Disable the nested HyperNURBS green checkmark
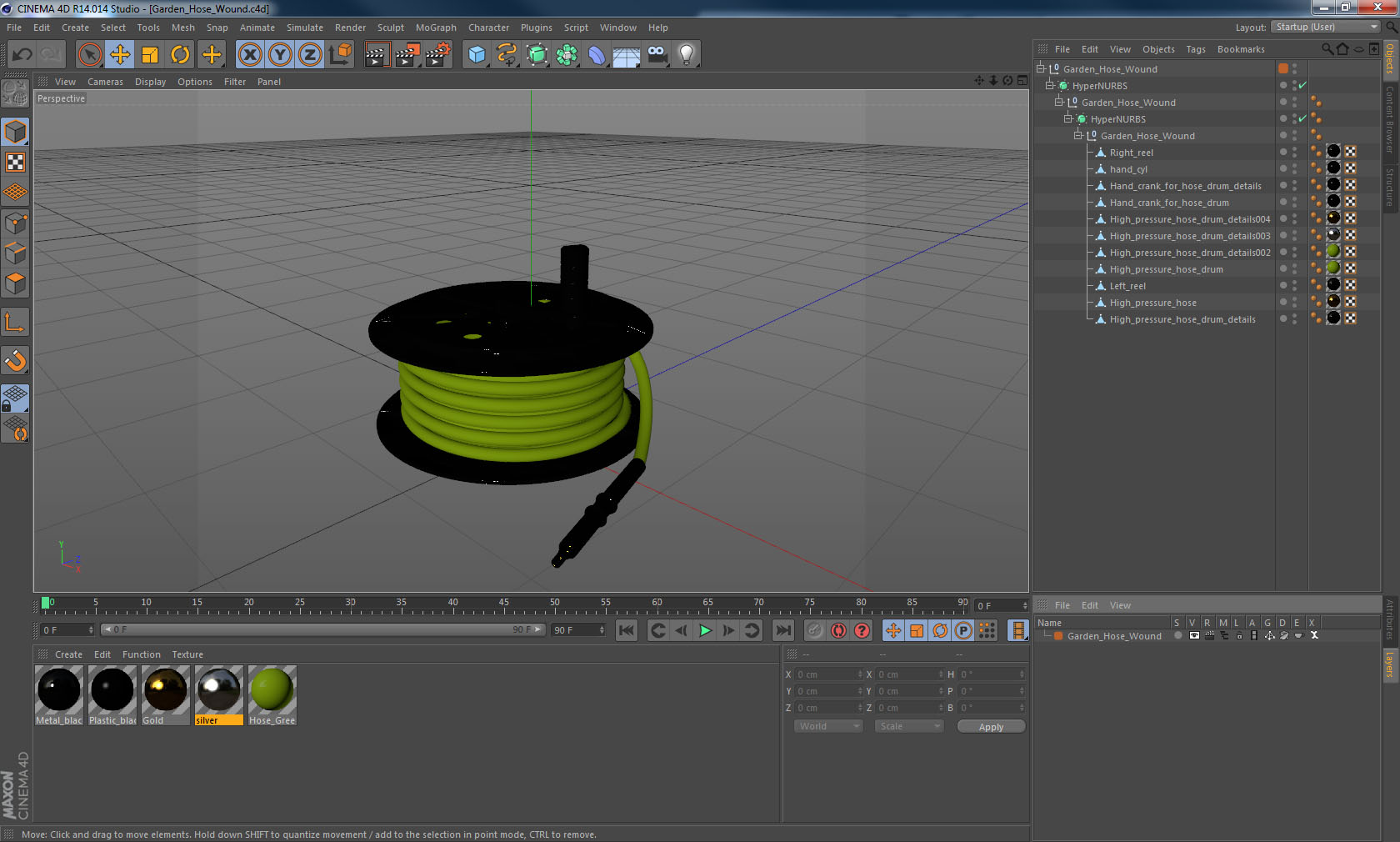This screenshot has height=842, width=1400. 1302,119
